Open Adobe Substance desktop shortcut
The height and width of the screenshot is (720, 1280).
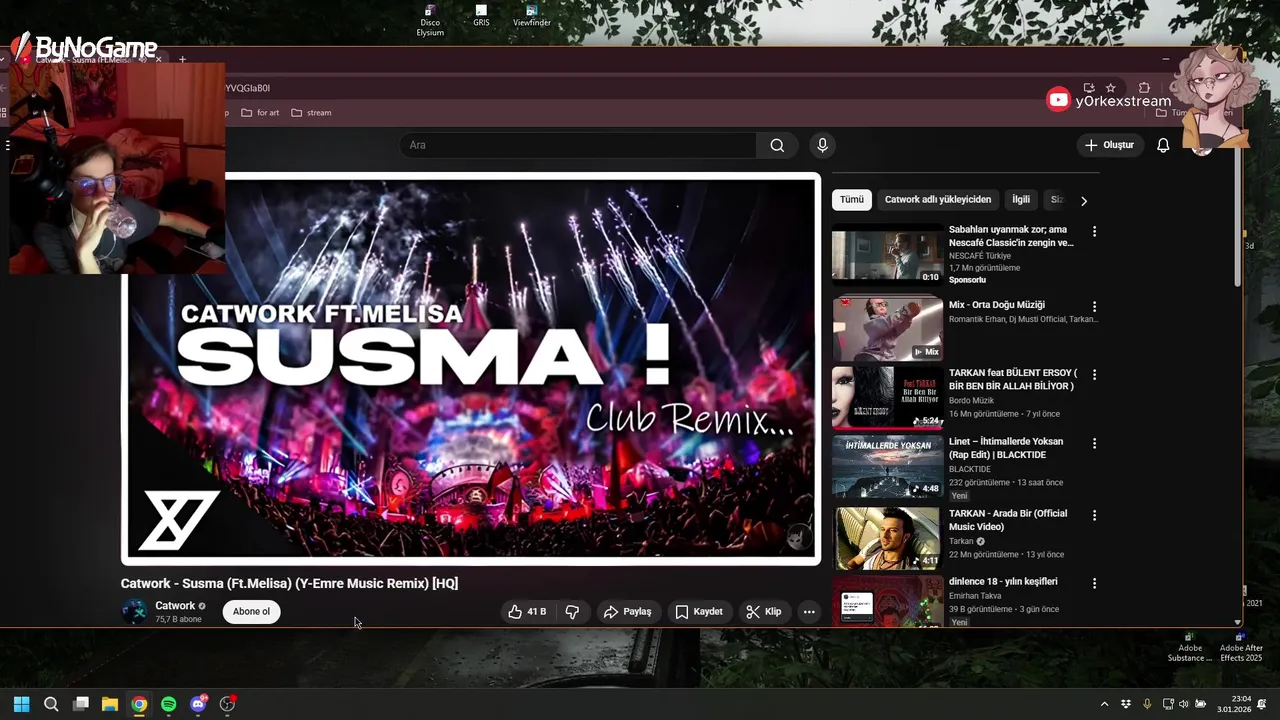[1190, 646]
